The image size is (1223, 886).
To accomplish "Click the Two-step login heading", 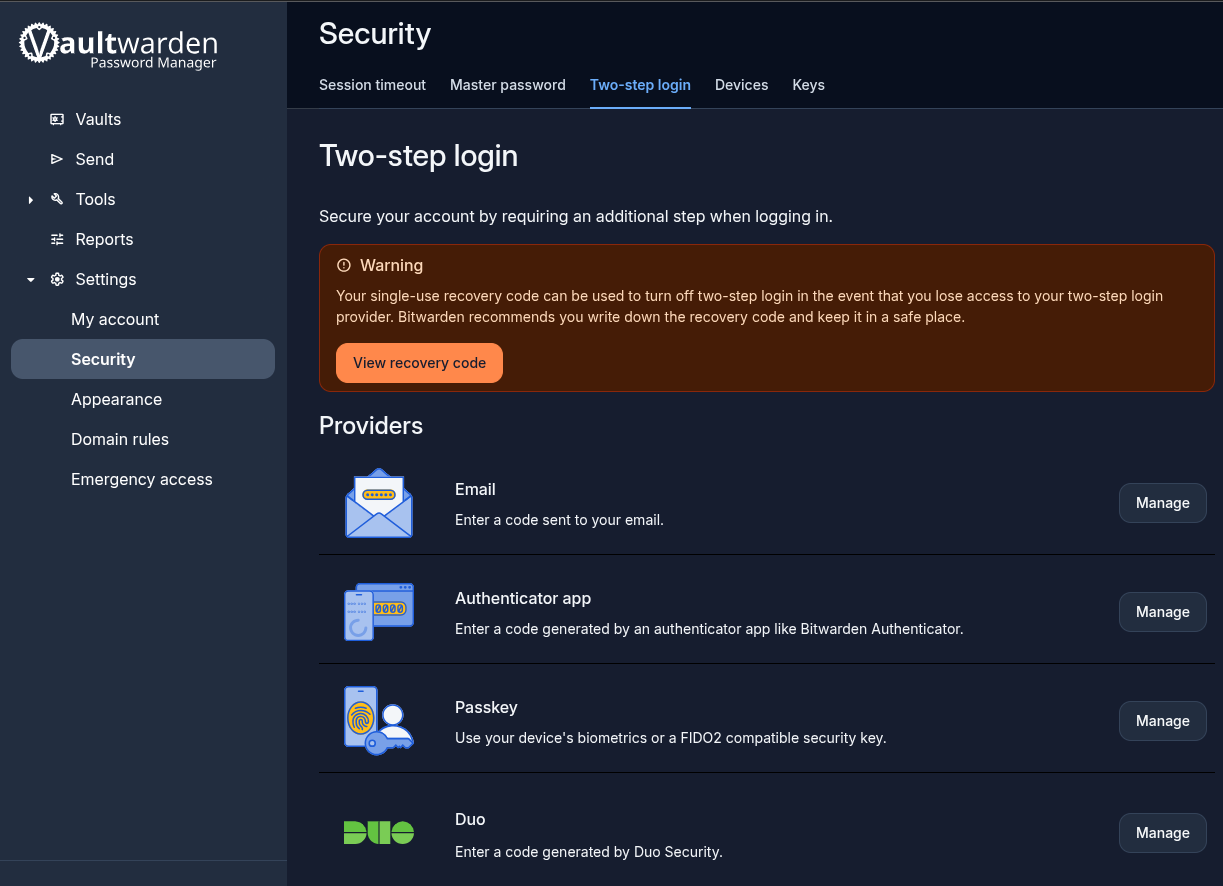I will 418,157.
